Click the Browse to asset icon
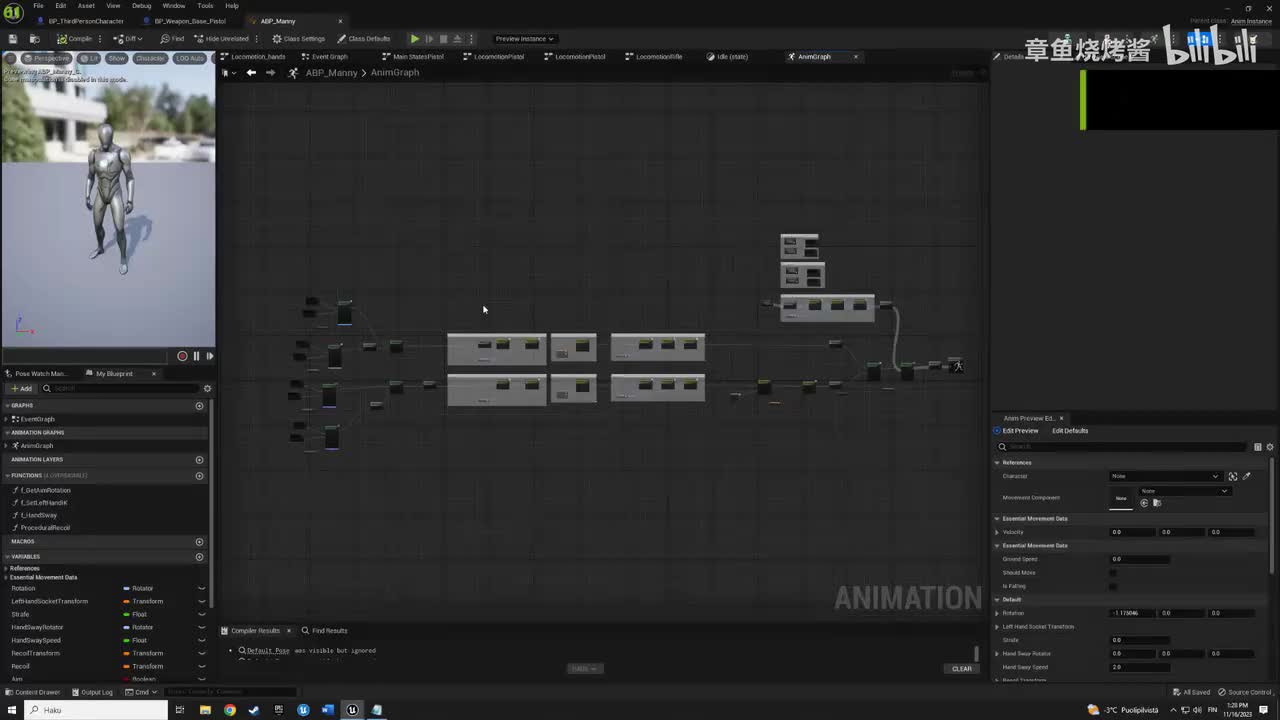This screenshot has width=1280, height=720. point(35,39)
